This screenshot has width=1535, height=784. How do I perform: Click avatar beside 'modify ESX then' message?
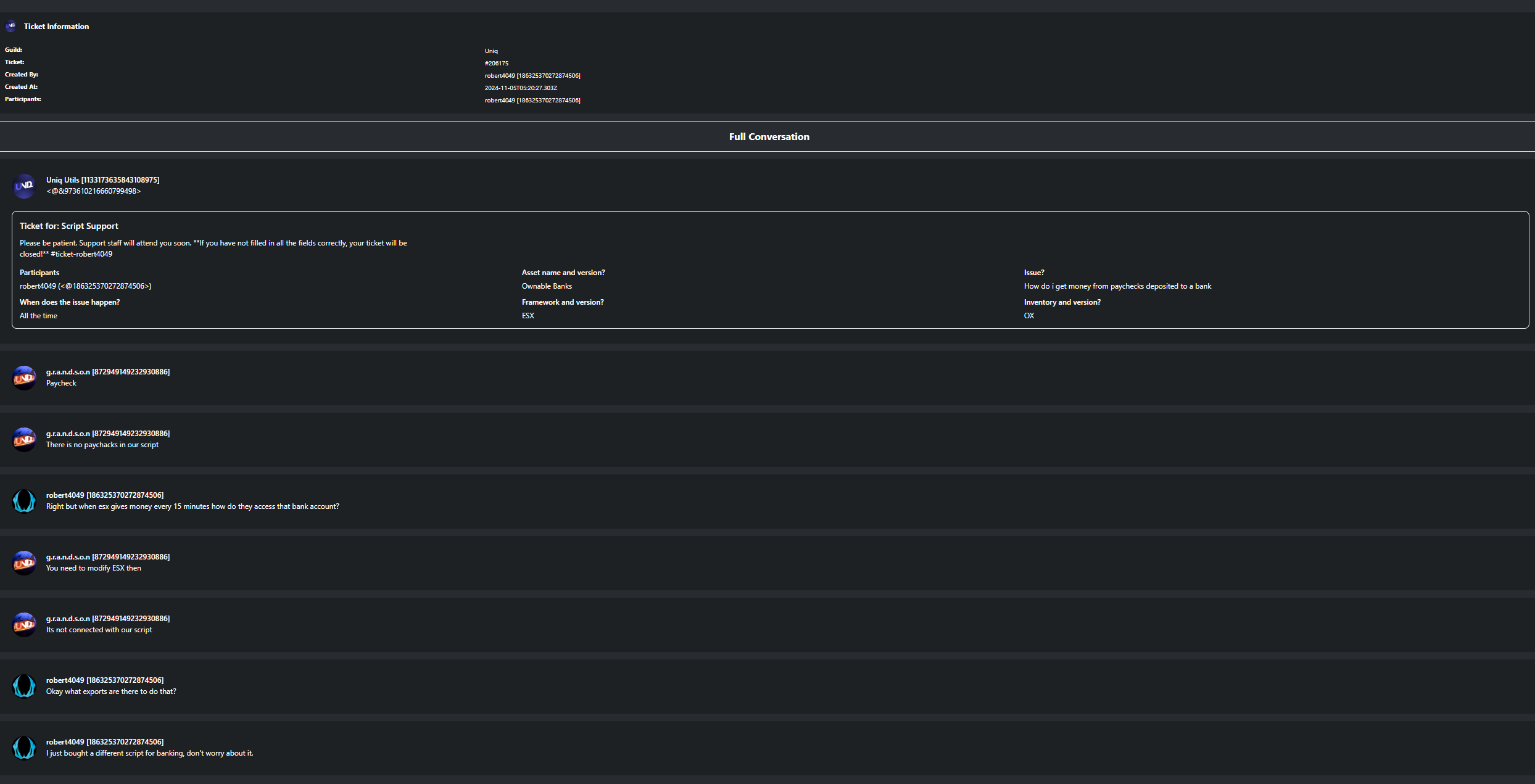(24, 563)
